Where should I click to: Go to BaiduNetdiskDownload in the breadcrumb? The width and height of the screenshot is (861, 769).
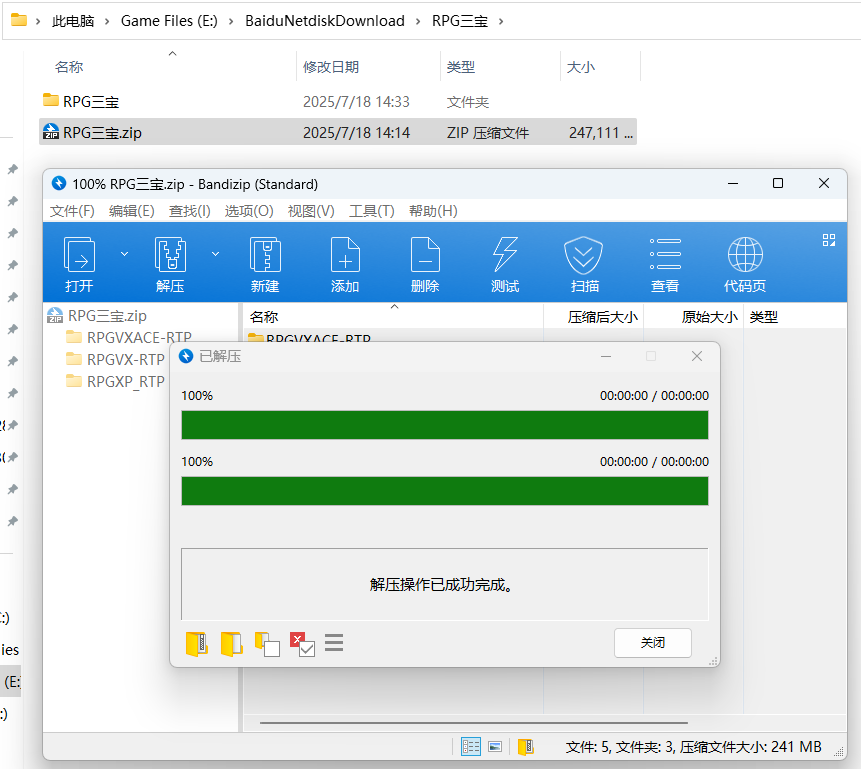(325, 21)
